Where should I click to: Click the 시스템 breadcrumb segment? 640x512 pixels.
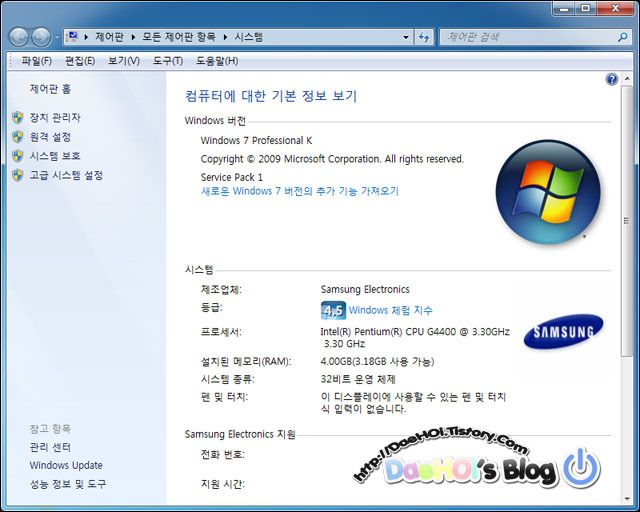coord(249,37)
